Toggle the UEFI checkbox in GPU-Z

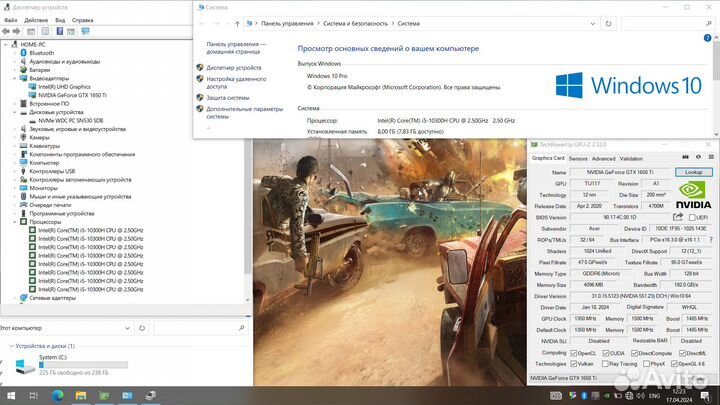(692, 217)
